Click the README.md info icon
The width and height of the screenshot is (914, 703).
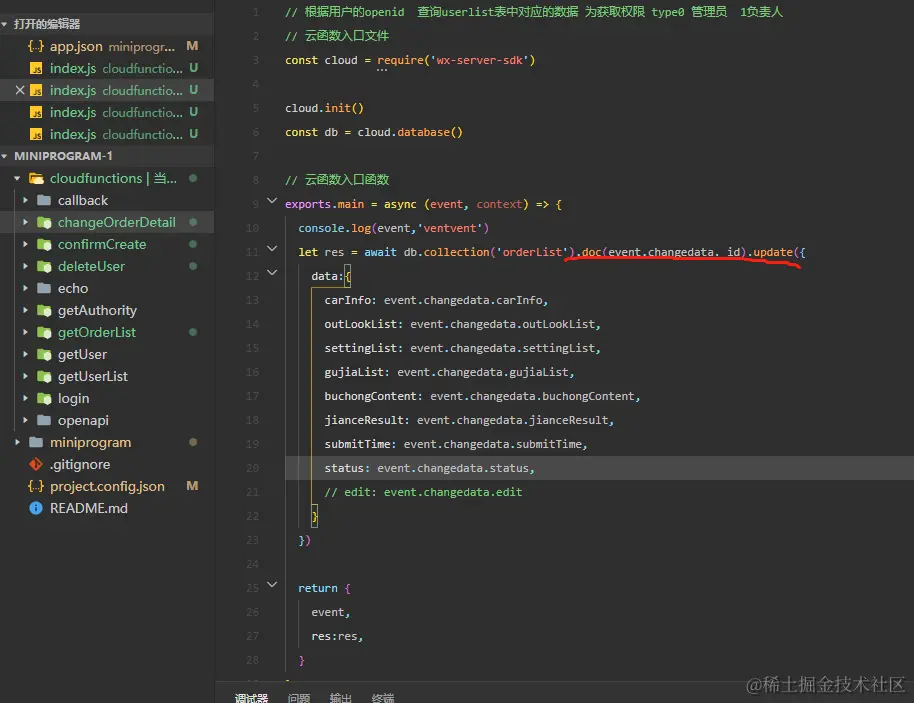36,508
